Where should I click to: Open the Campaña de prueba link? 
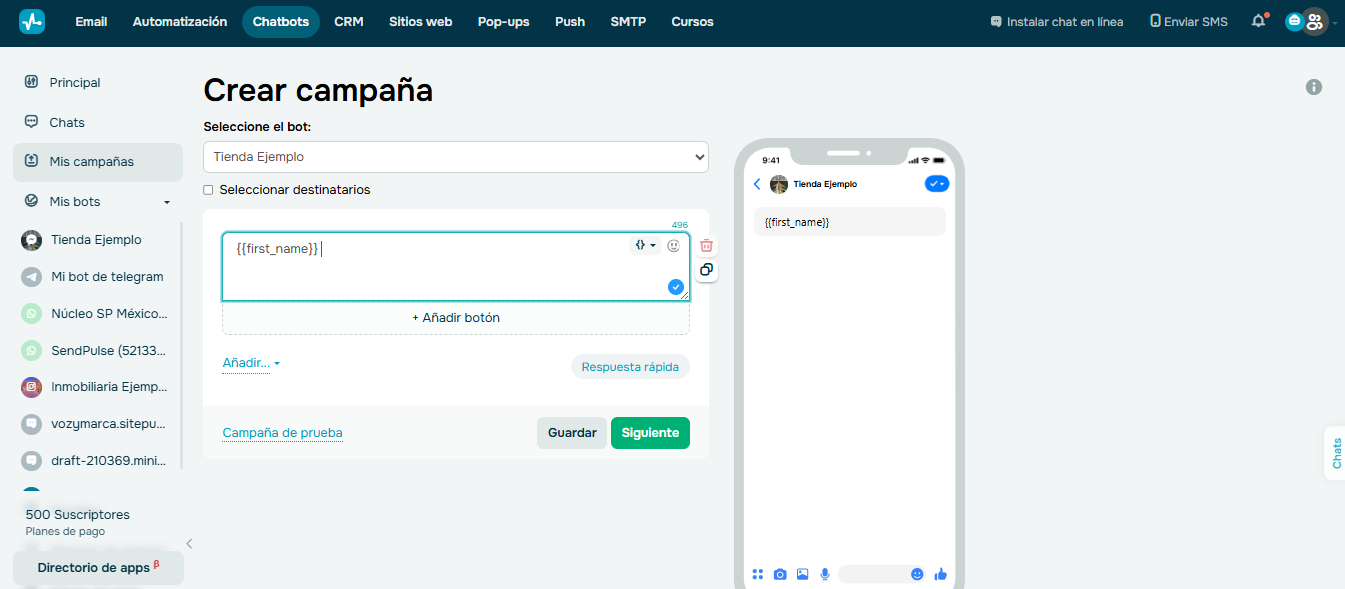click(x=282, y=432)
